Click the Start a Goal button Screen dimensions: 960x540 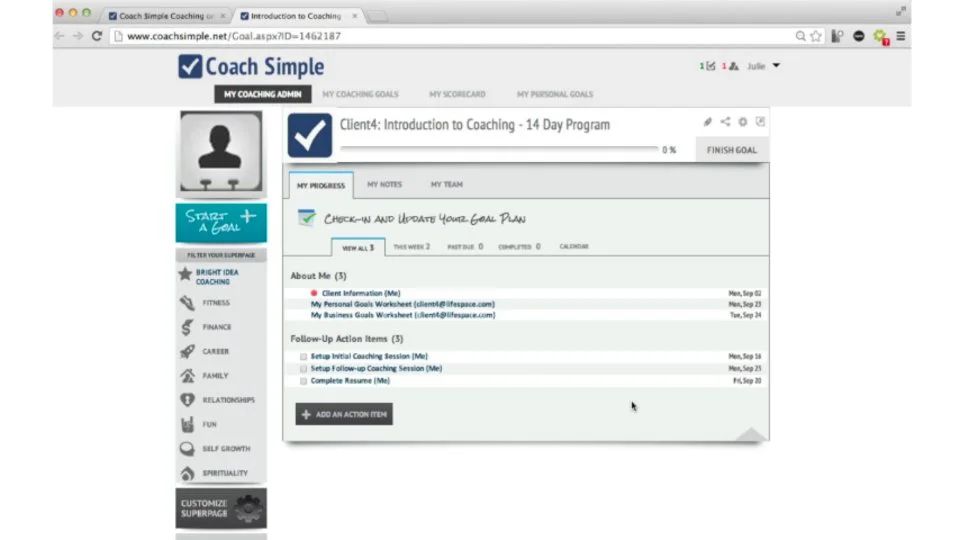tap(221, 222)
